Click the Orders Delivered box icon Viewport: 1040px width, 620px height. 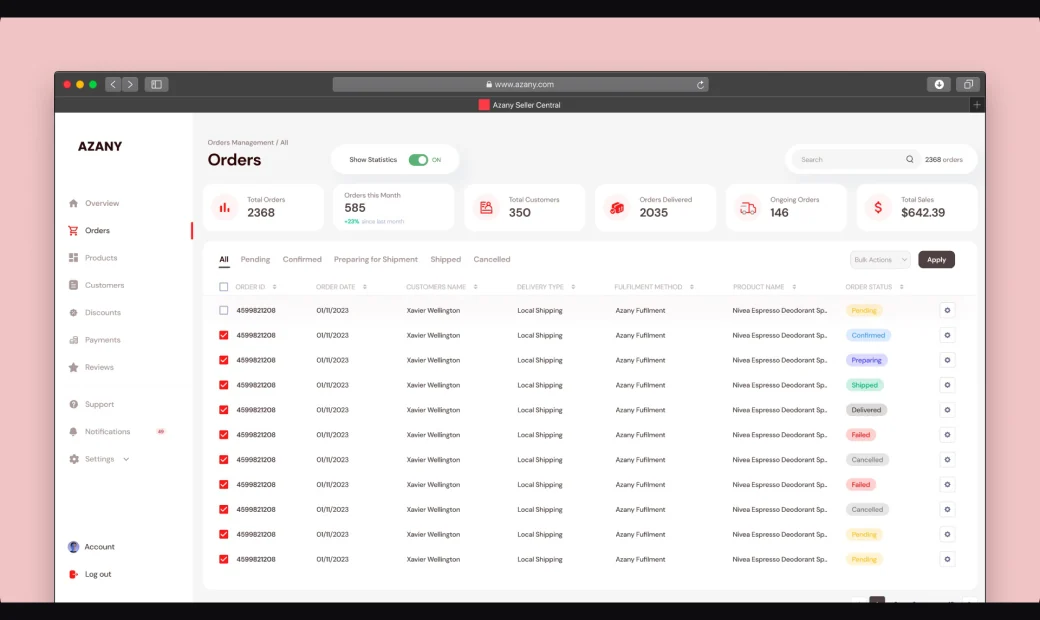(x=617, y=208)
